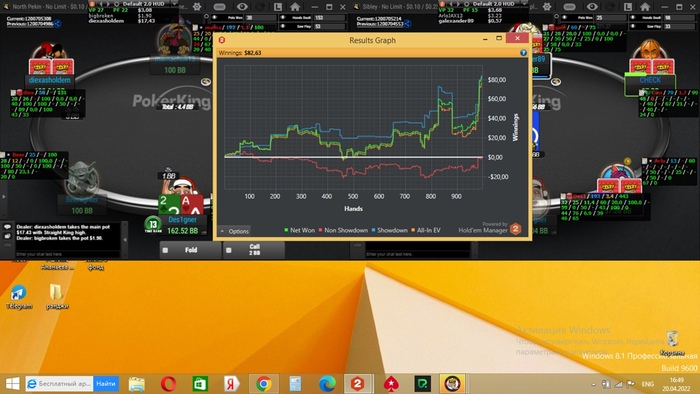Click diexasholdem player name

[50, 80]
